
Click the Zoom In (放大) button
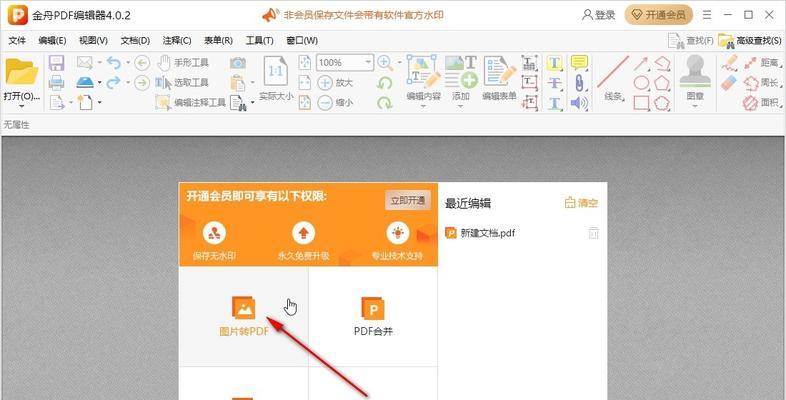(335, 83)
